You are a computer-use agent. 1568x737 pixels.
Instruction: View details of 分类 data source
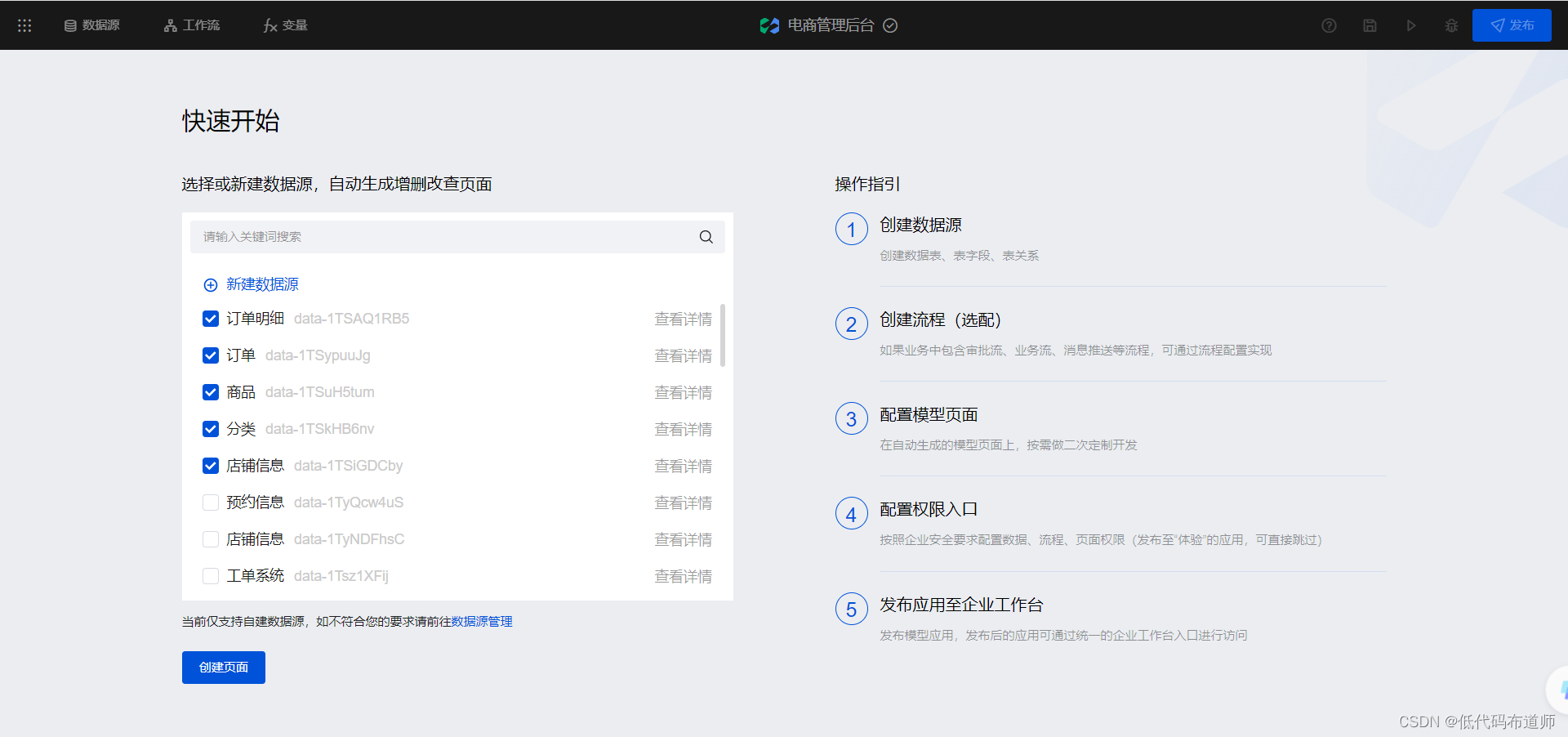tap(683, 430)
